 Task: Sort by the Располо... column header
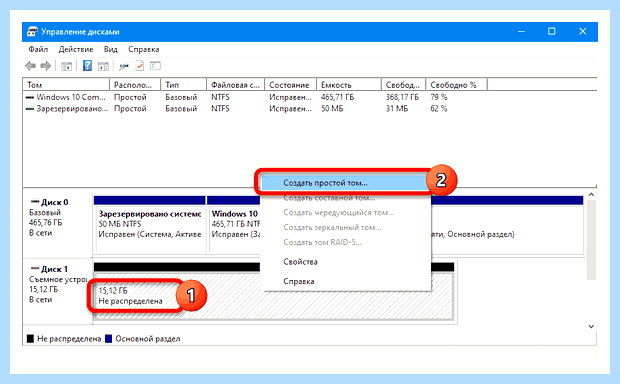(x=135, y=85)
